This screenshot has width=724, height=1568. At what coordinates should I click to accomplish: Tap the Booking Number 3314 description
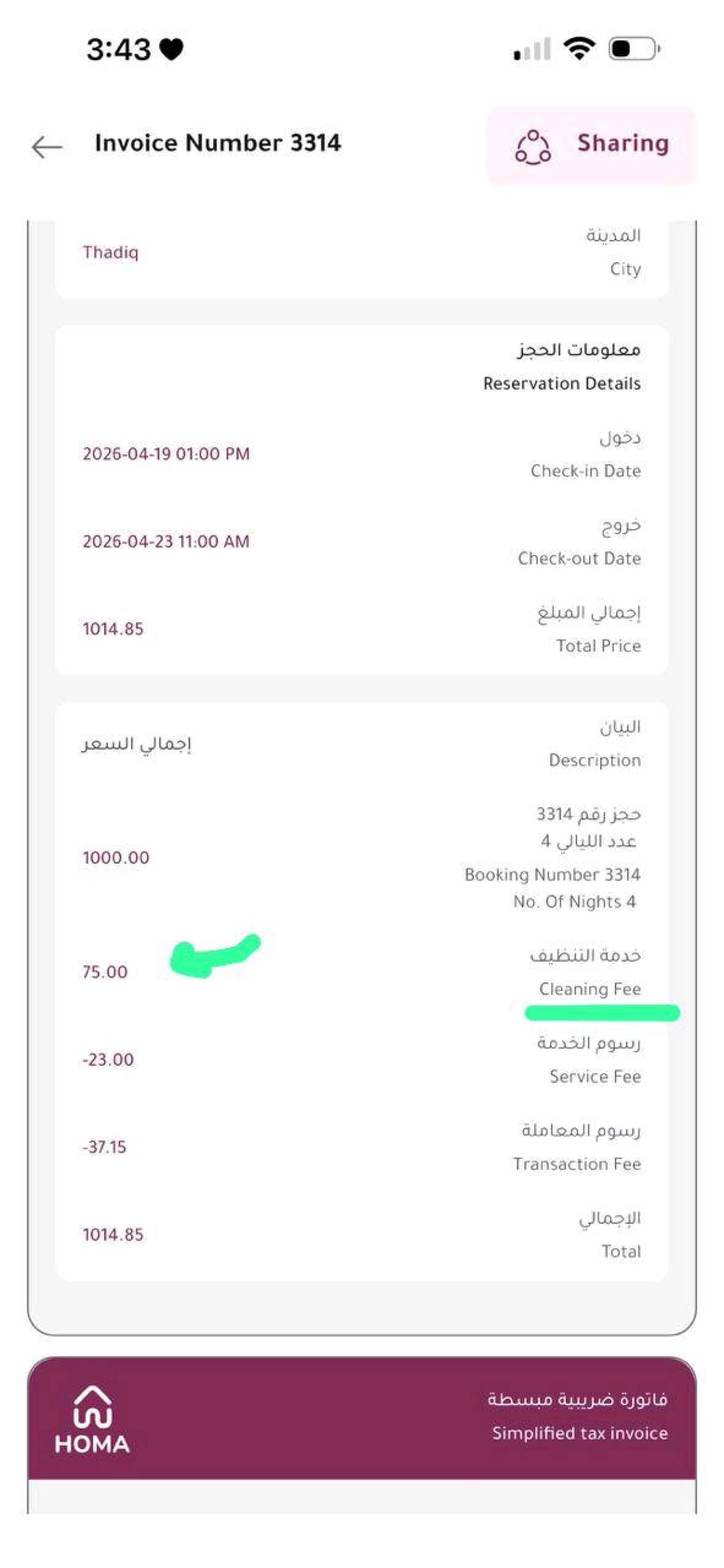552,875
